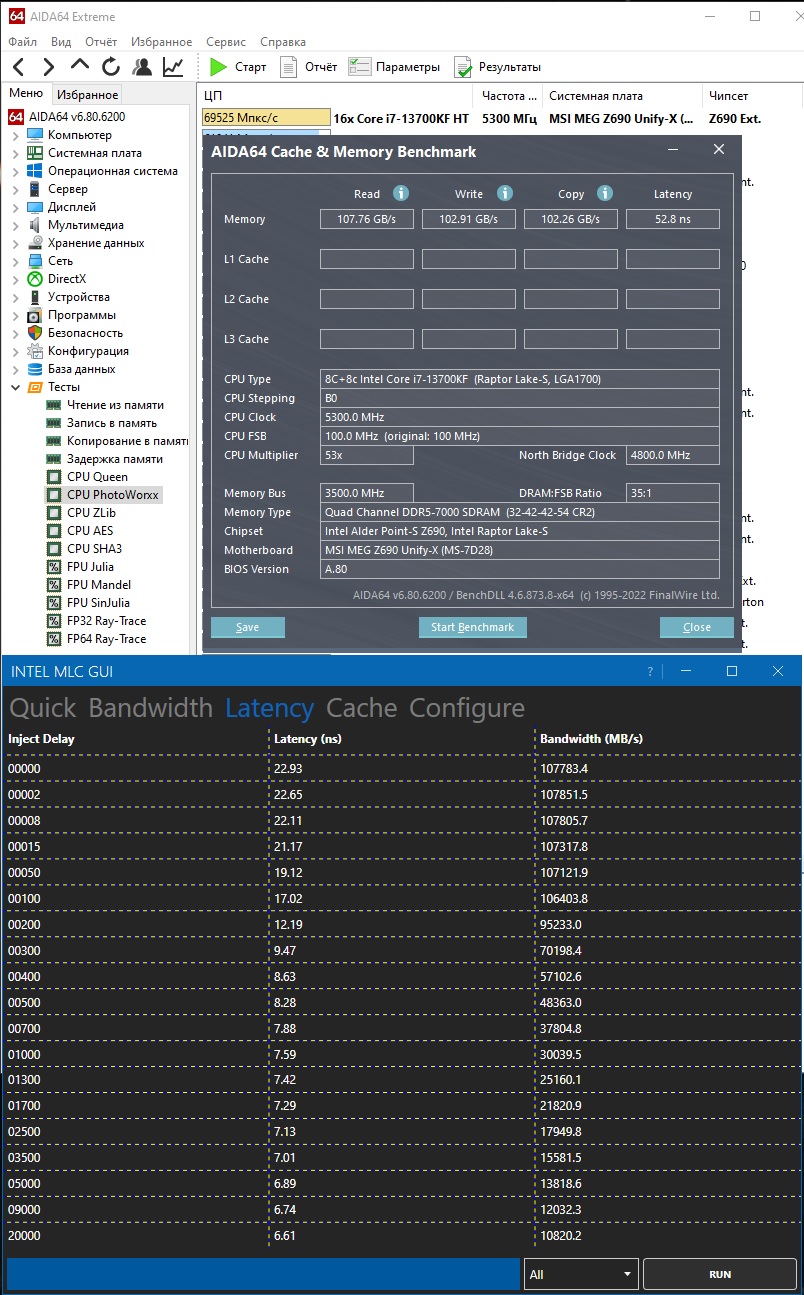Select the FPU SinJulia test
804x1295 pixels.
pos(98,603)
